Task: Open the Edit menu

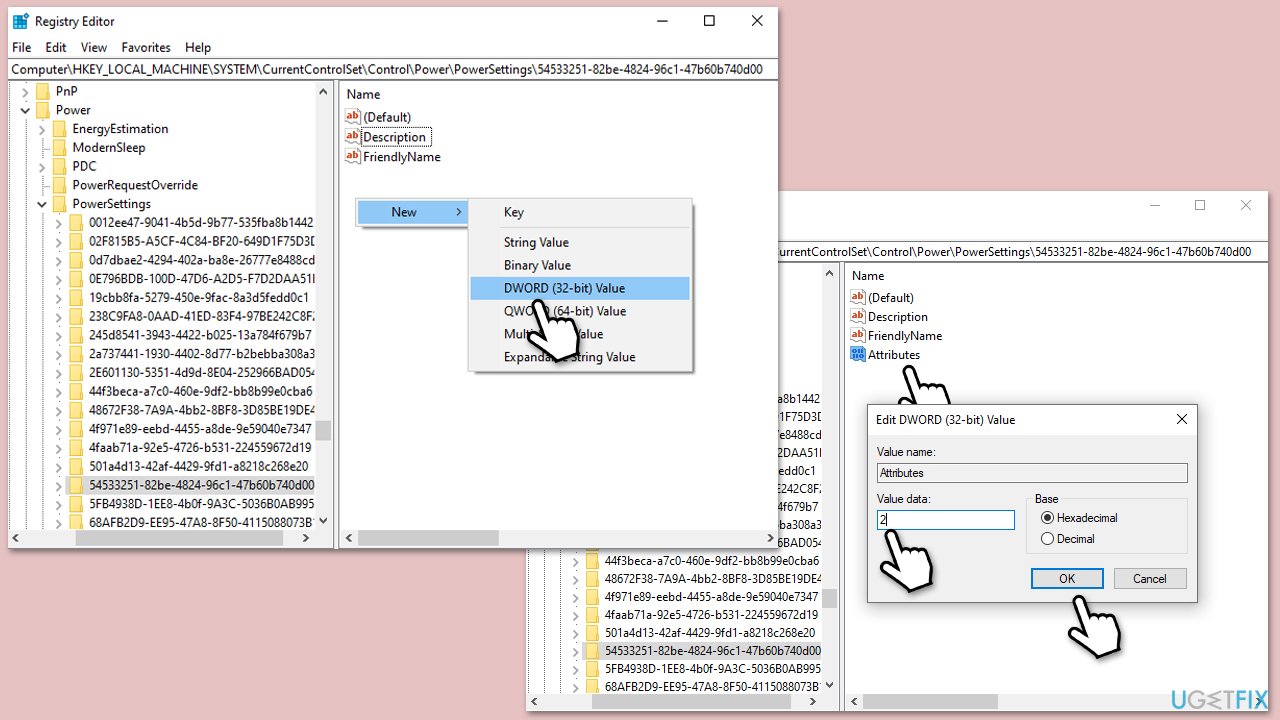Action: (56, 47)
